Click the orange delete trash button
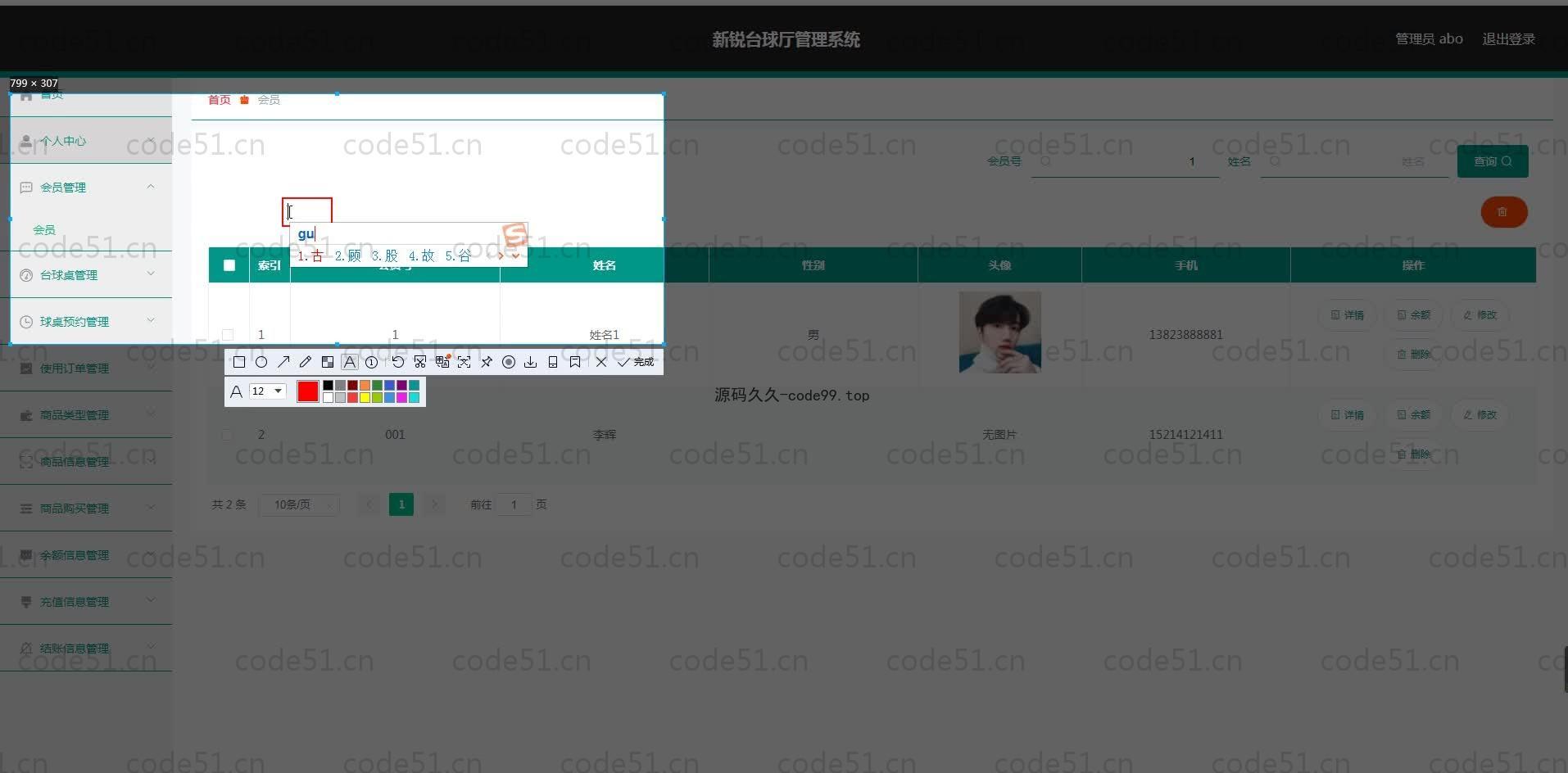Screen dimensions: 1568x773 coord(1503,212)
